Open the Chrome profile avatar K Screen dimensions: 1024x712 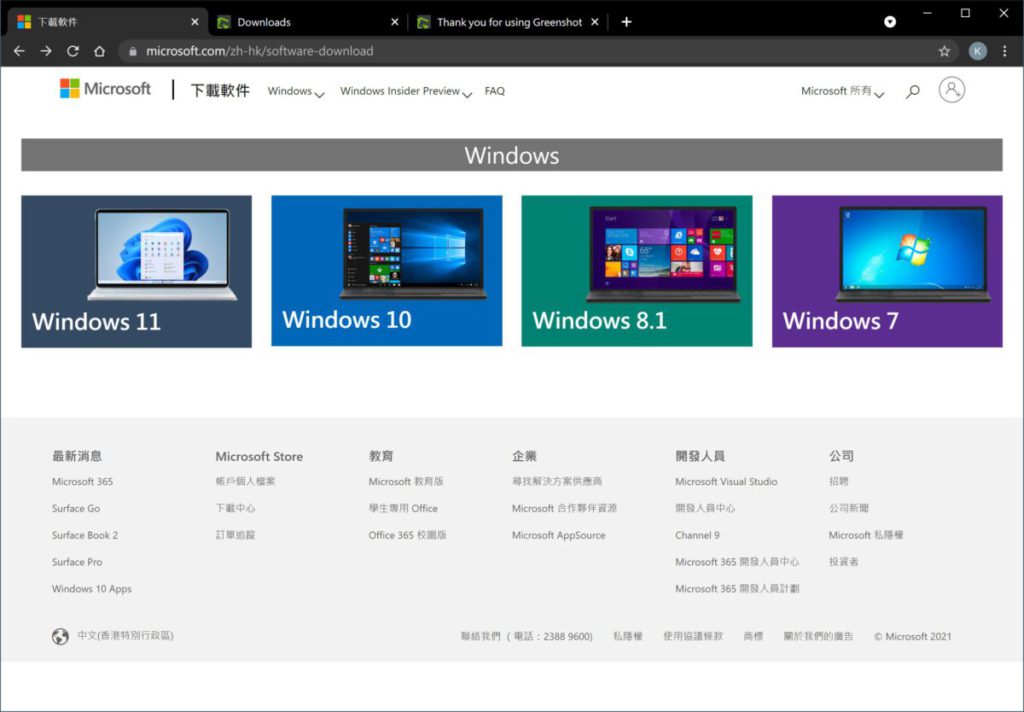pyautogui.click(x=977, y=51)
